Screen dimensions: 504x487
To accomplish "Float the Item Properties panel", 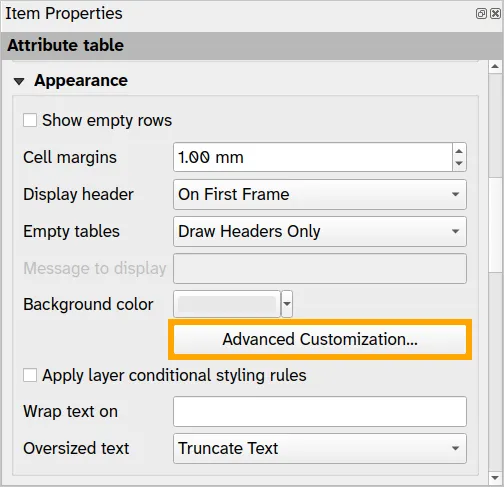I will click(481, 14).
